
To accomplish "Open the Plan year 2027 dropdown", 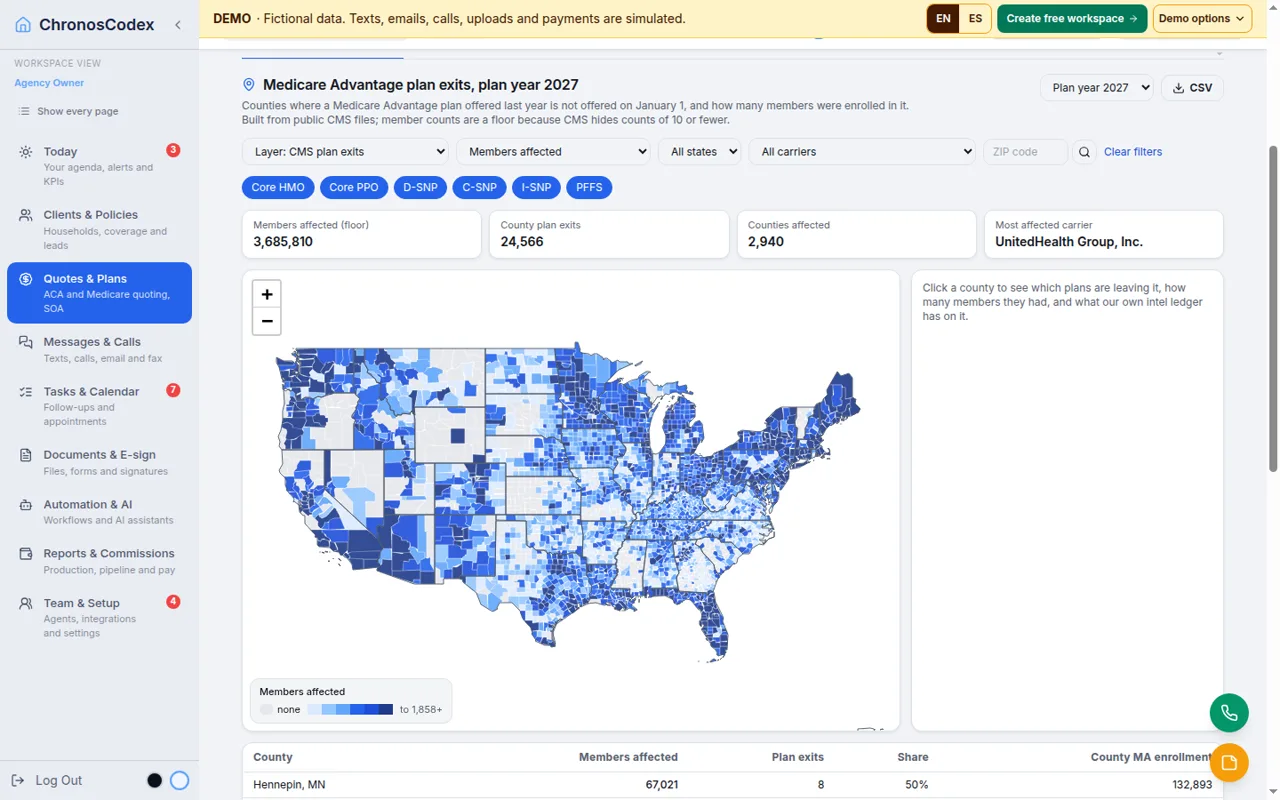I will point(1097,88).
